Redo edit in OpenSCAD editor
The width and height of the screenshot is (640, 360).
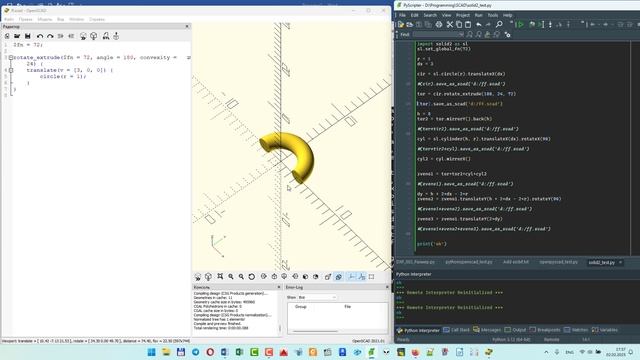[50, 36]
